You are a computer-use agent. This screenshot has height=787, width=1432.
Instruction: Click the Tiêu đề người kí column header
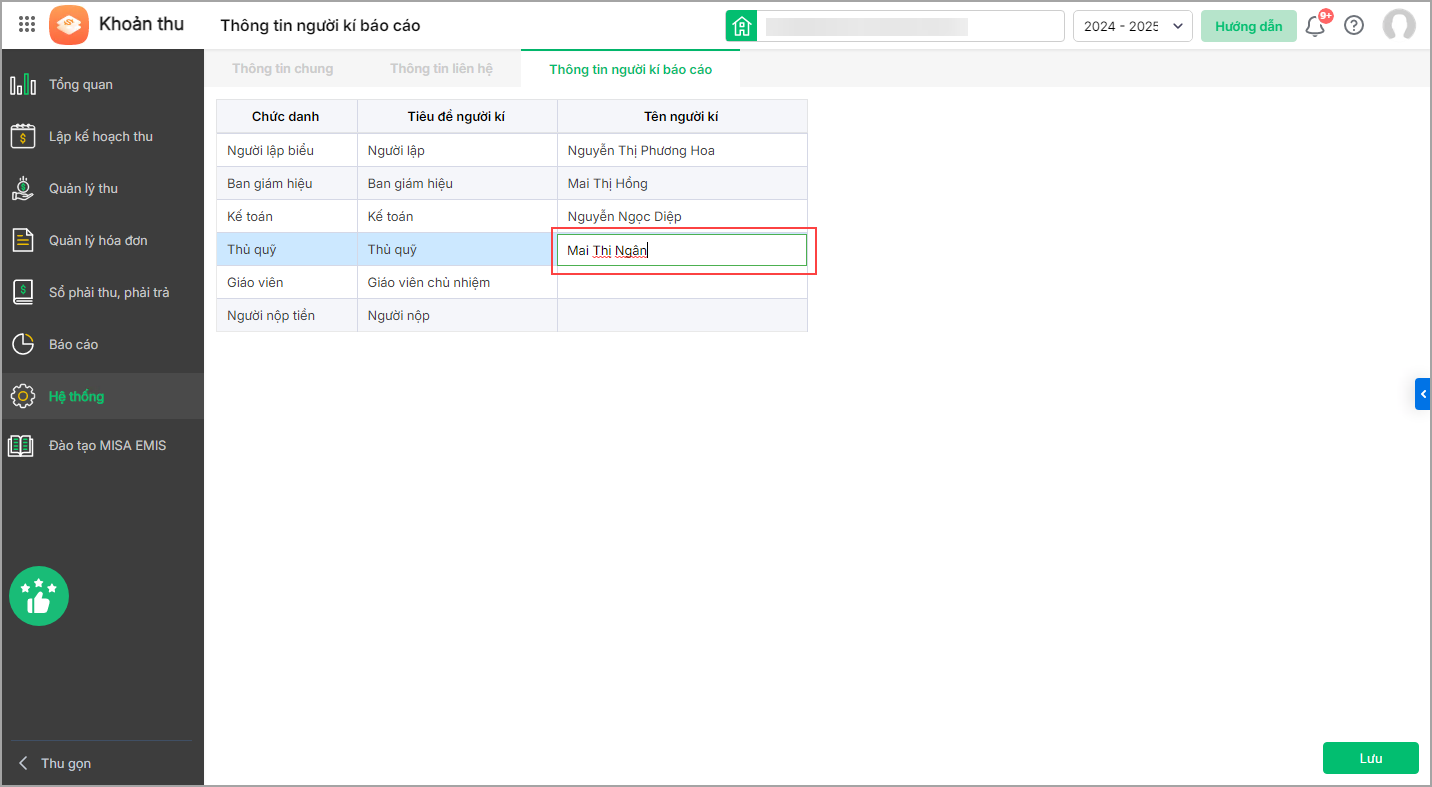[457, 116]
